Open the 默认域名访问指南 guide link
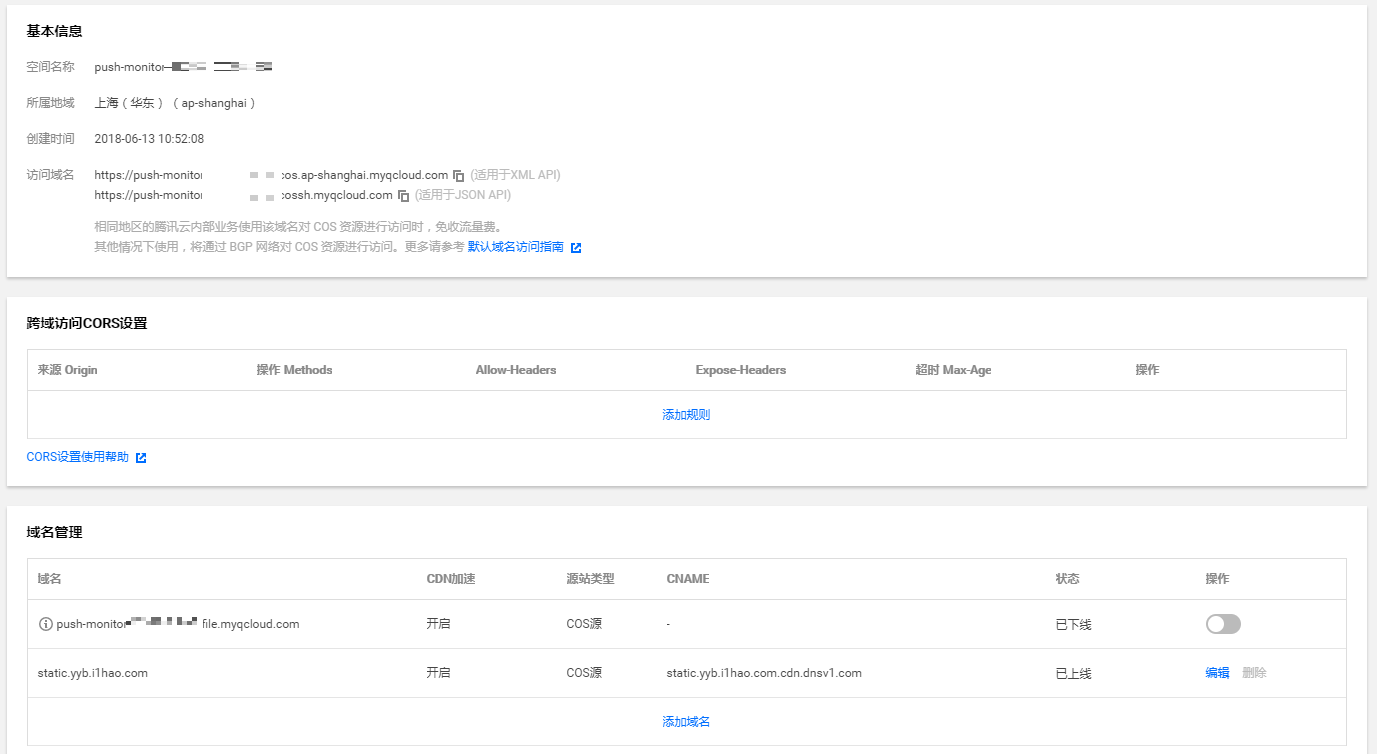This screenshot has width=1377, height=754. coord(515,247)
